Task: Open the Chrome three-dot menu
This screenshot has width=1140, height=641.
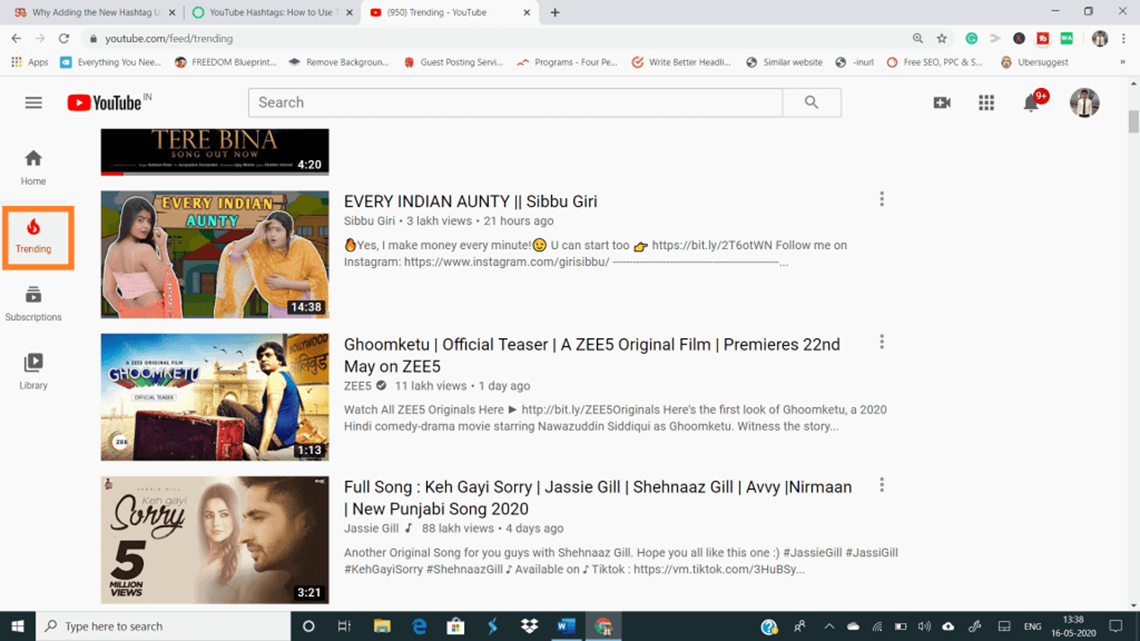Action: point(1124,39)
